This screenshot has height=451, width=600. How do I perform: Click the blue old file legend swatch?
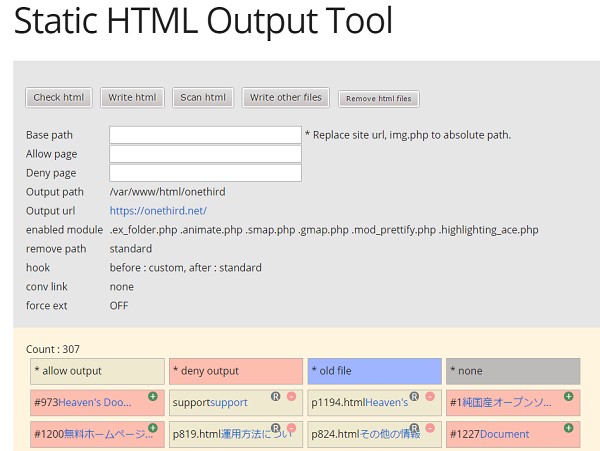tap(374, 371)
